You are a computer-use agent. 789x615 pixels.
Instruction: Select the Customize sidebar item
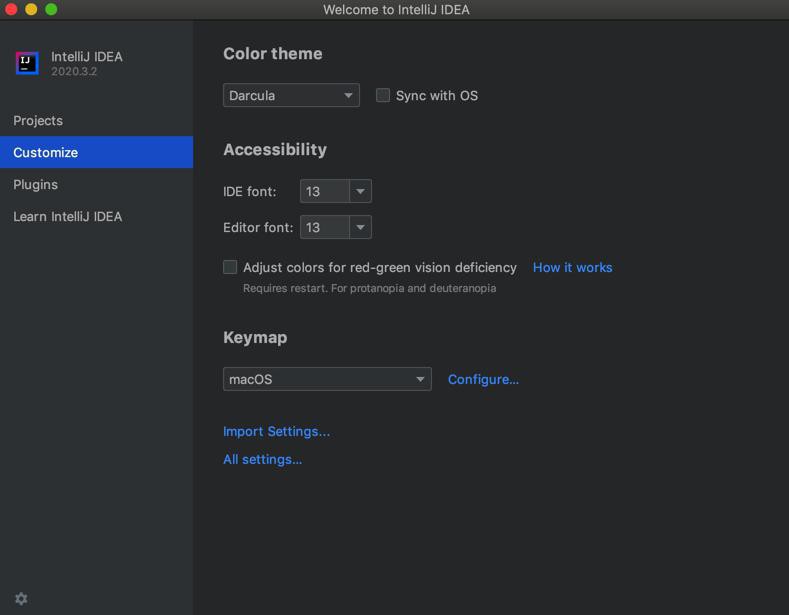coord(97,152)
